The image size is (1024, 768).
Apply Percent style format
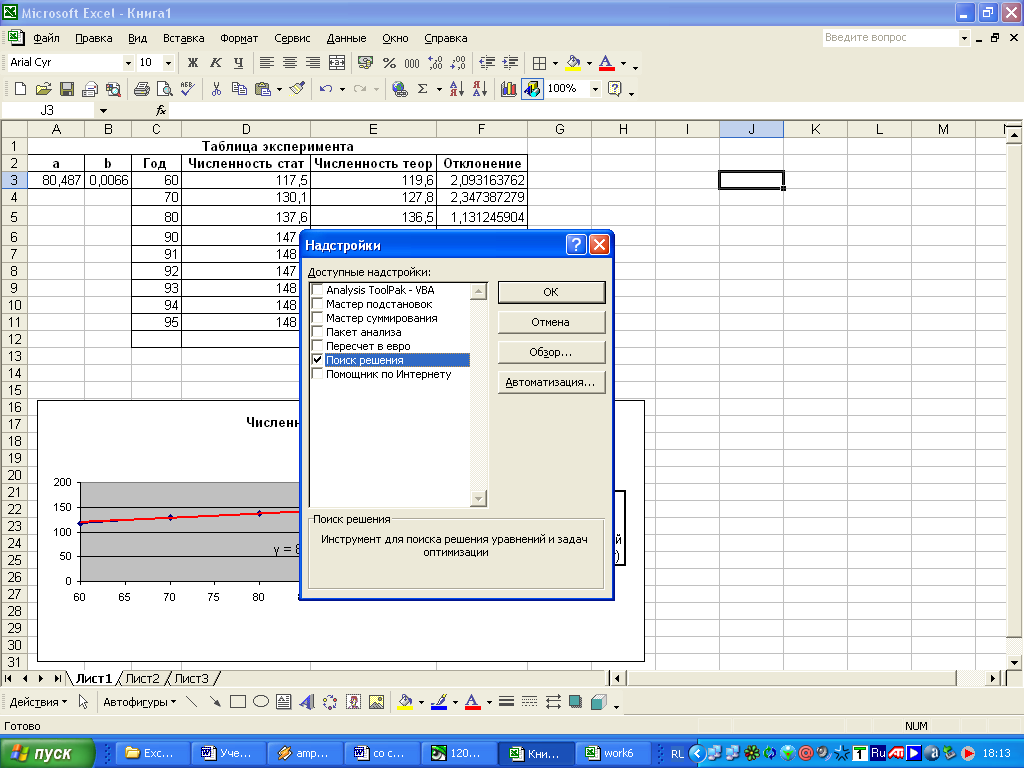[389, 63]
